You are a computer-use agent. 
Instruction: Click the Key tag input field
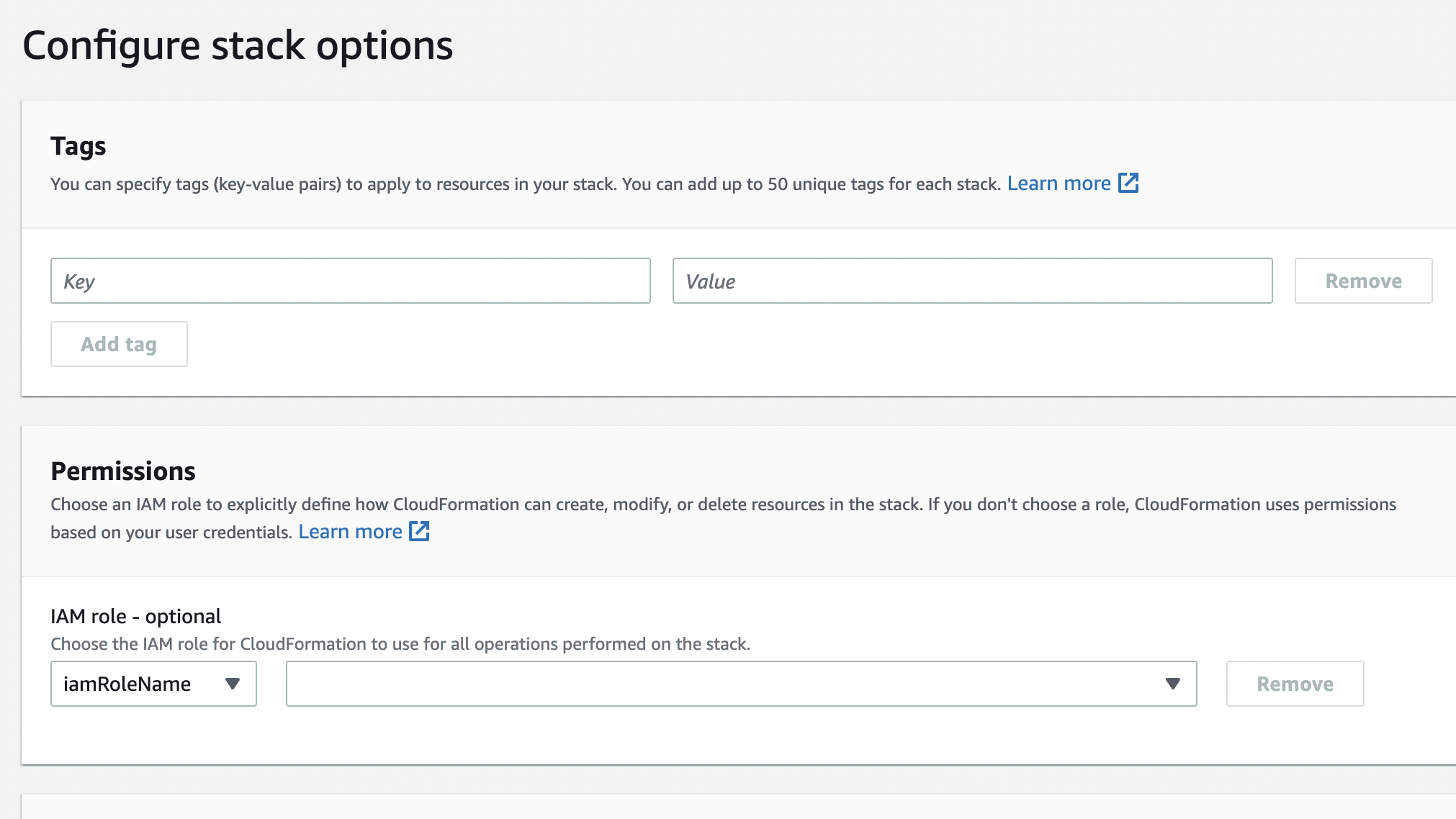(351, 281)
